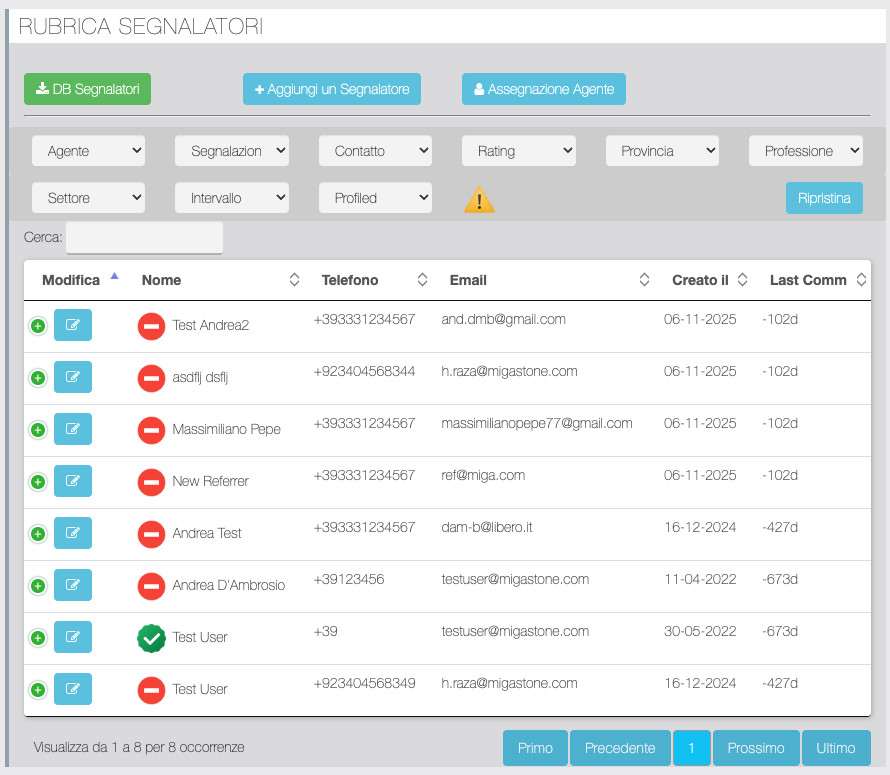Expand row details for asdflj dsflj

click(x=38, y=378)
